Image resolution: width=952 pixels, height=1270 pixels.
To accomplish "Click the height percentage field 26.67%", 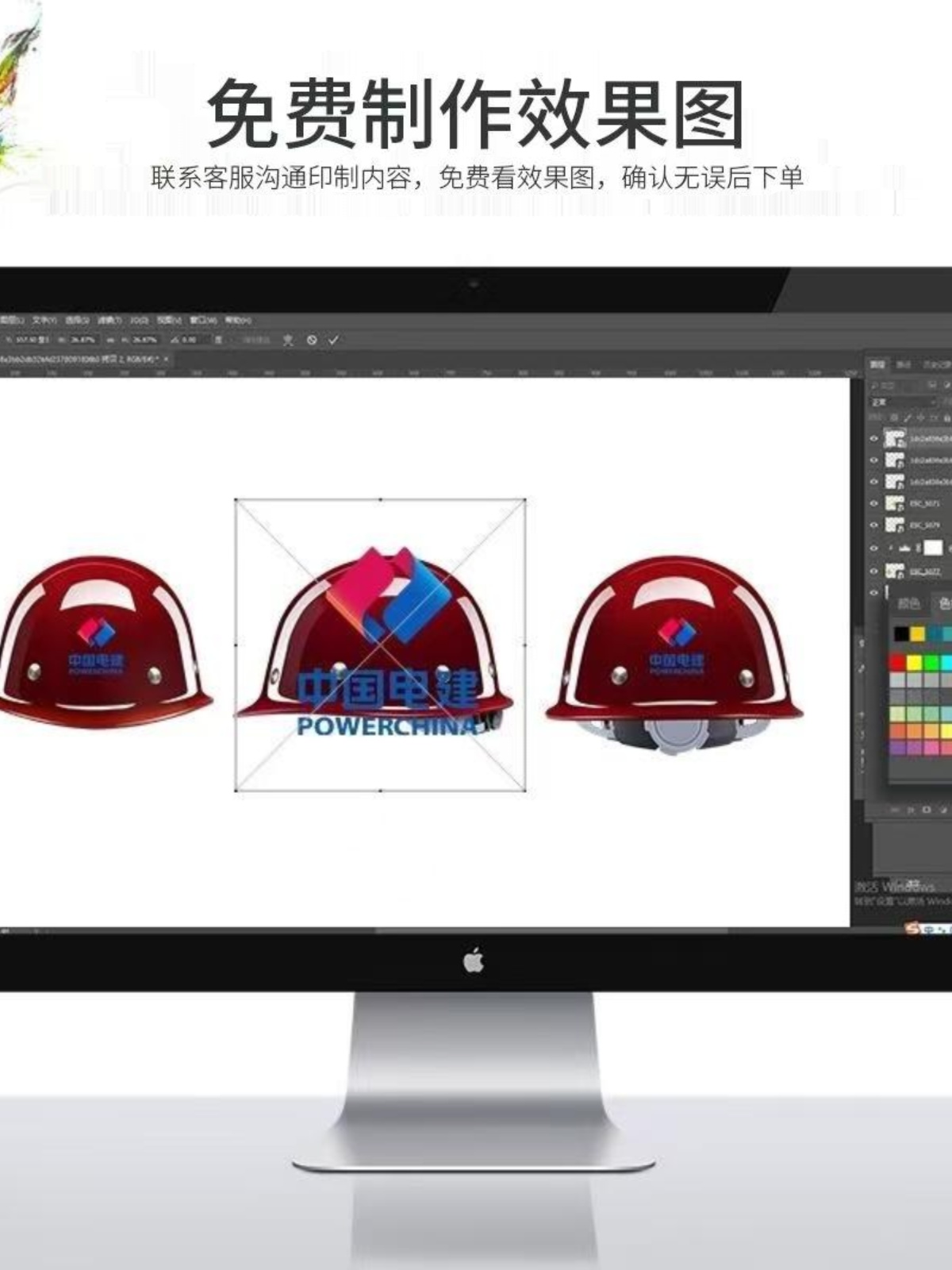I will point(145,340).
